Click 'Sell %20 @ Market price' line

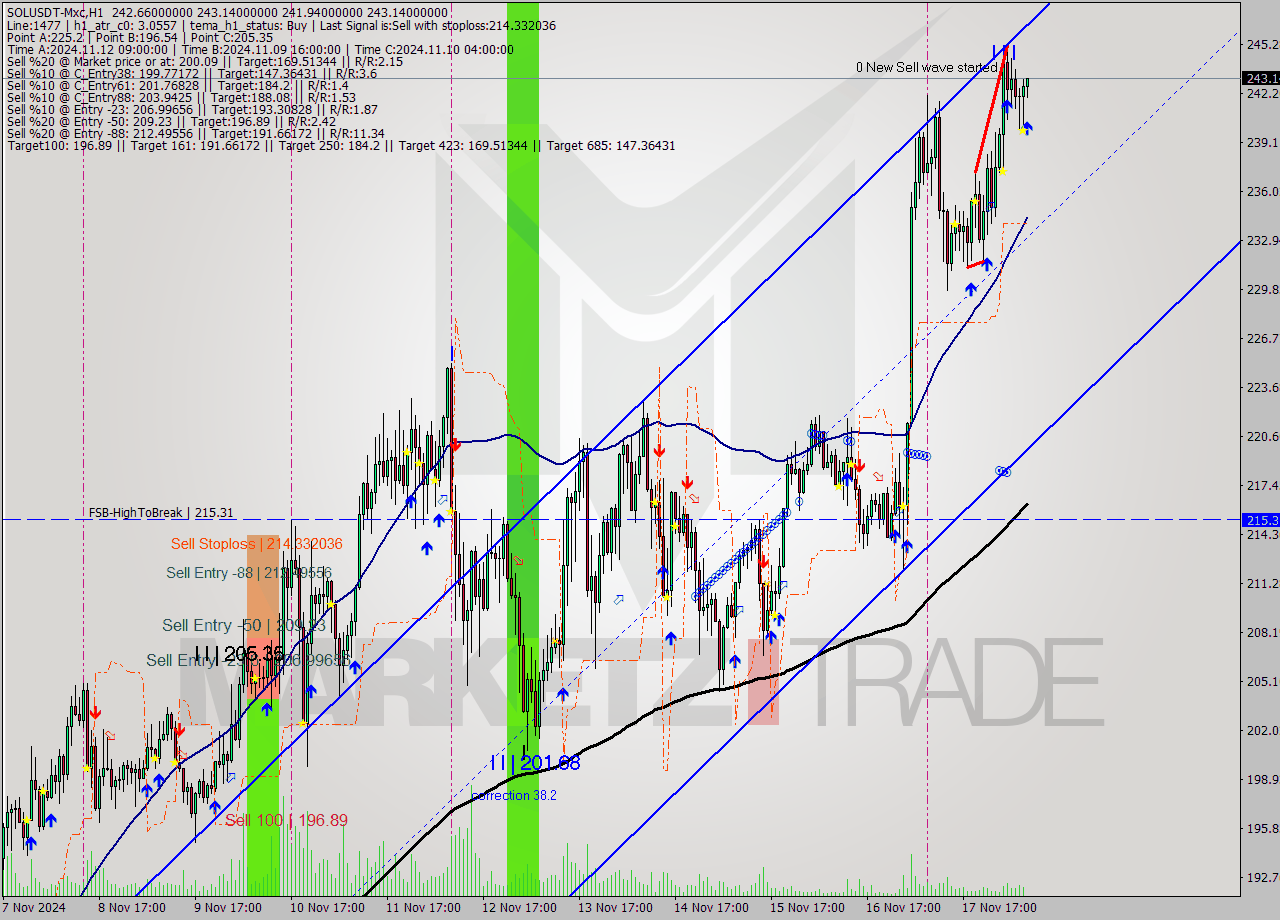pos(205,62)
